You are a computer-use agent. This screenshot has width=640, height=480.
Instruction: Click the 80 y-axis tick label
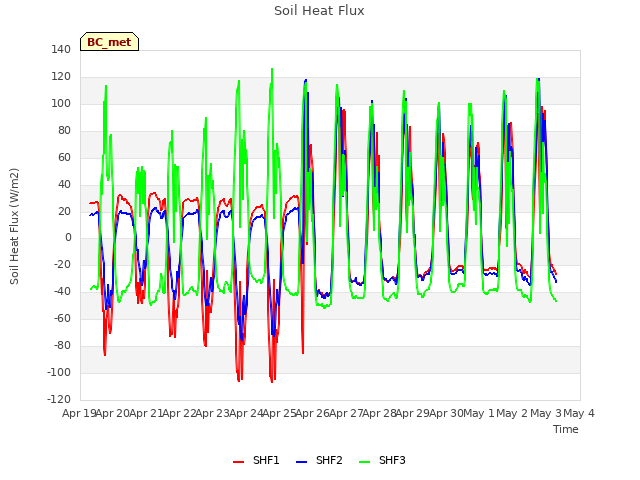[x=64, y=130]
